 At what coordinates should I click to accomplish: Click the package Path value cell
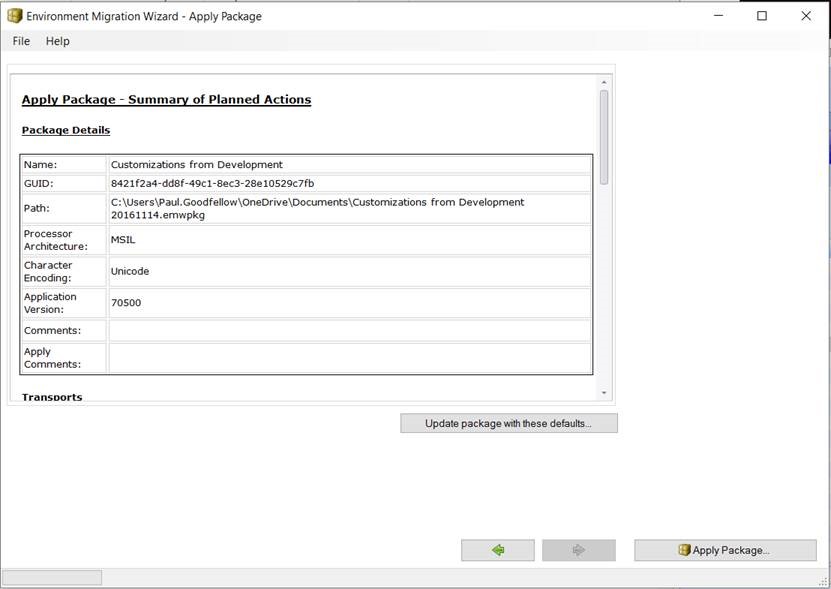[x=349, y=208]
